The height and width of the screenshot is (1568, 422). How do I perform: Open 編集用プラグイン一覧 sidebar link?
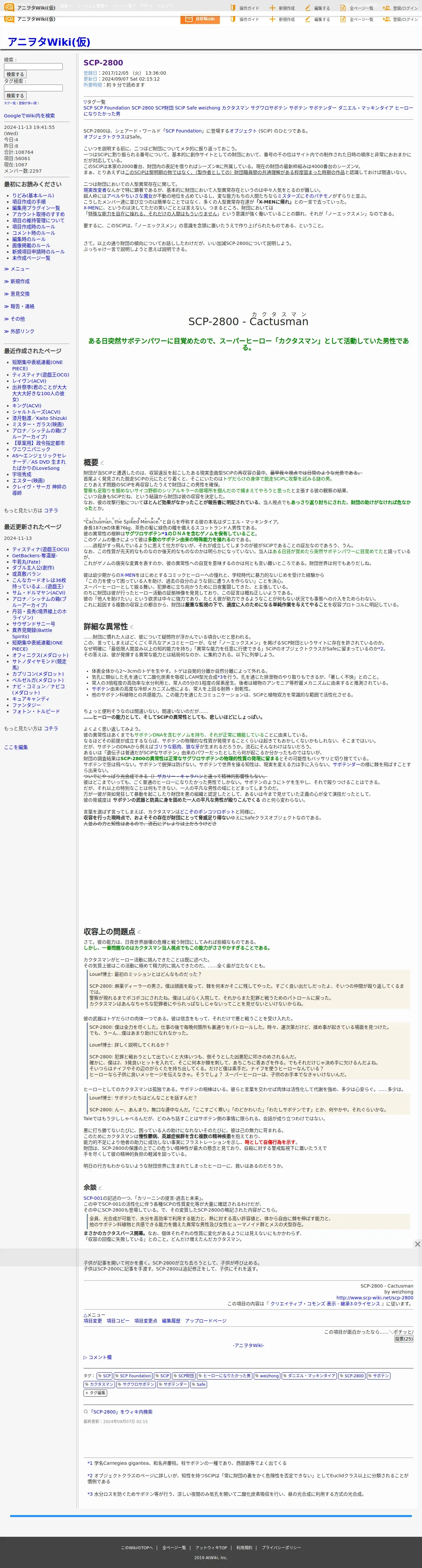click(36, 207)
